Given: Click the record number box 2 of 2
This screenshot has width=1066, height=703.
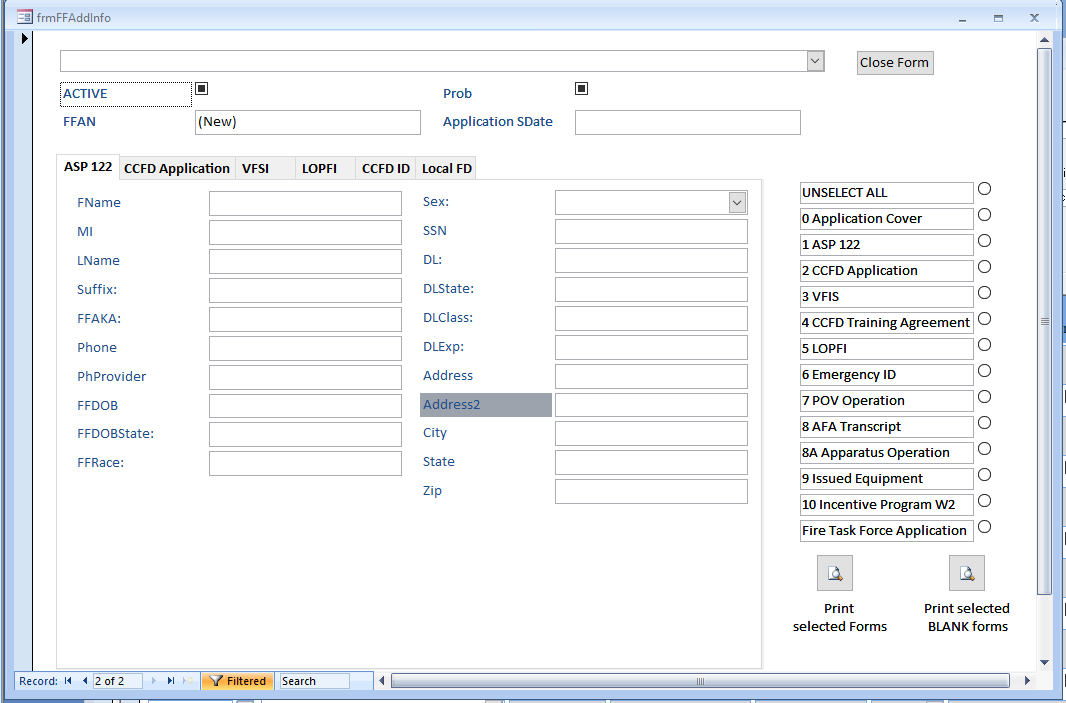Looking at the screenshot, I should 118,681.
